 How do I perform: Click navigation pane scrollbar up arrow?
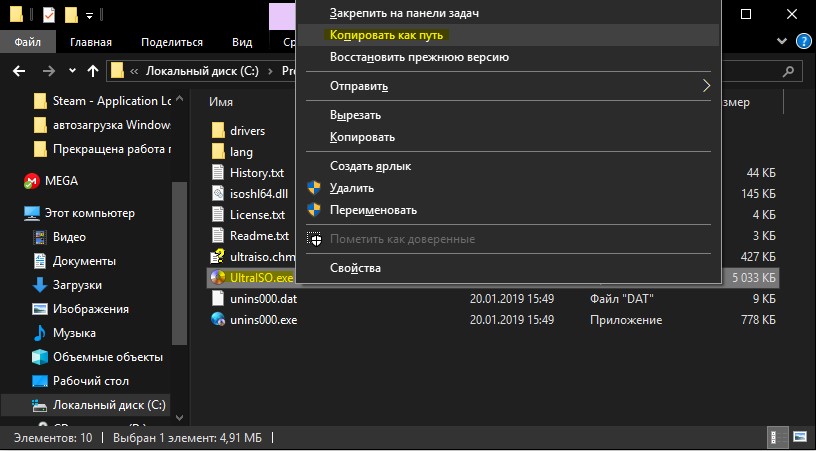tap(180, 98)
